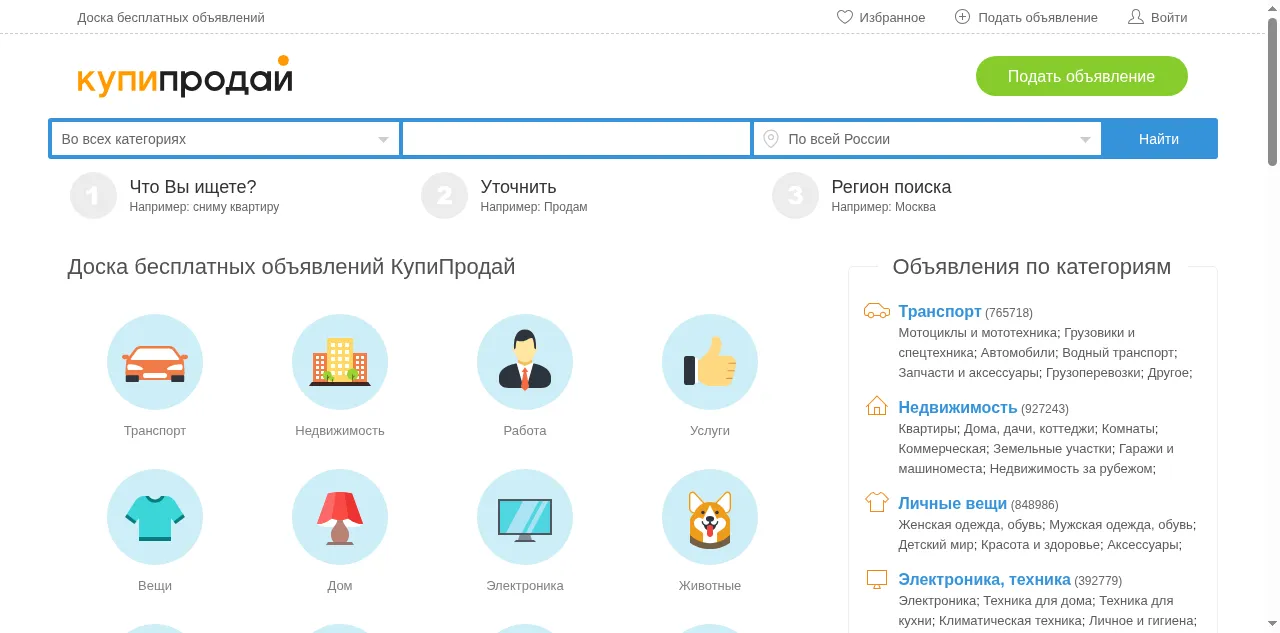The height and width of the screenshot is (633, 1280).
Task: Click the КупиПродай logo
Action: [185, 77]
